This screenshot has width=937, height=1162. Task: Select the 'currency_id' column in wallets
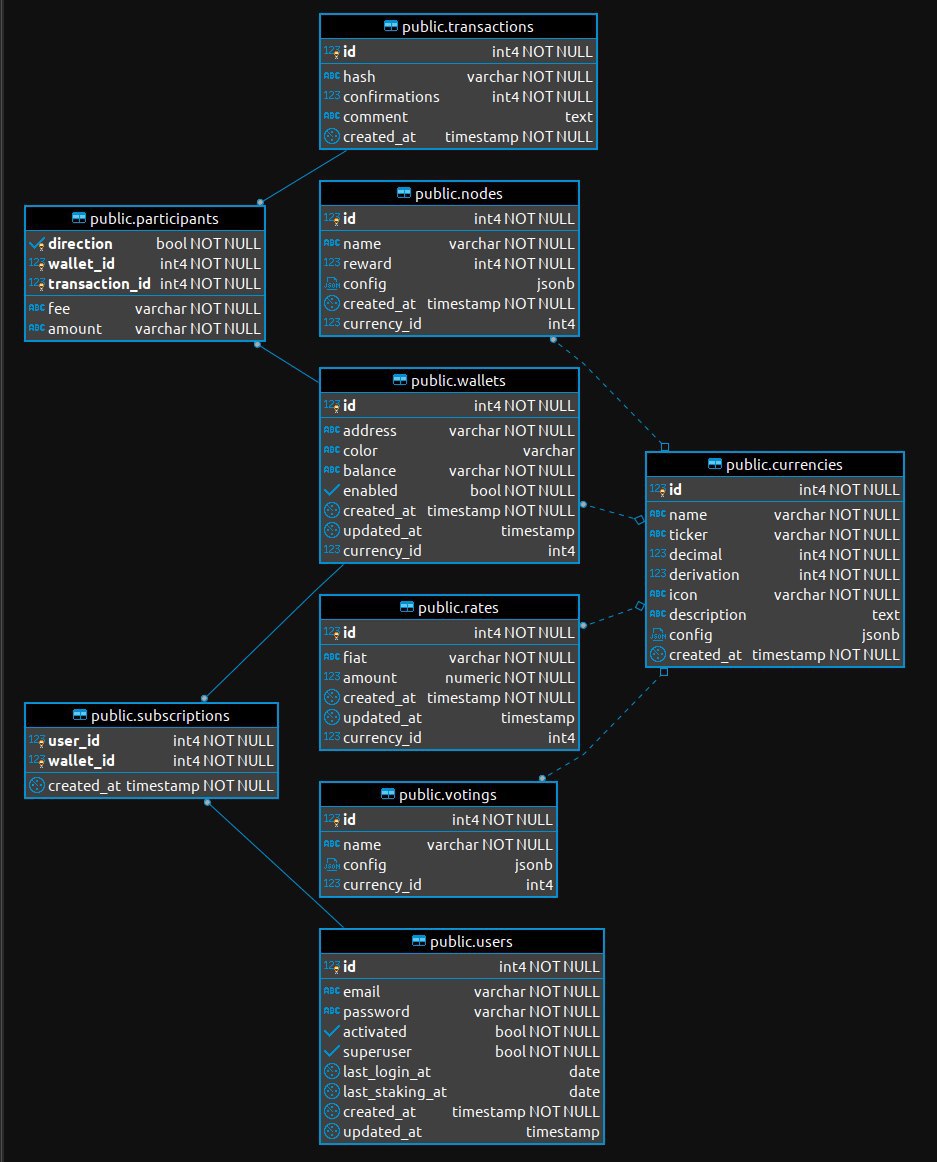point(449,551)
